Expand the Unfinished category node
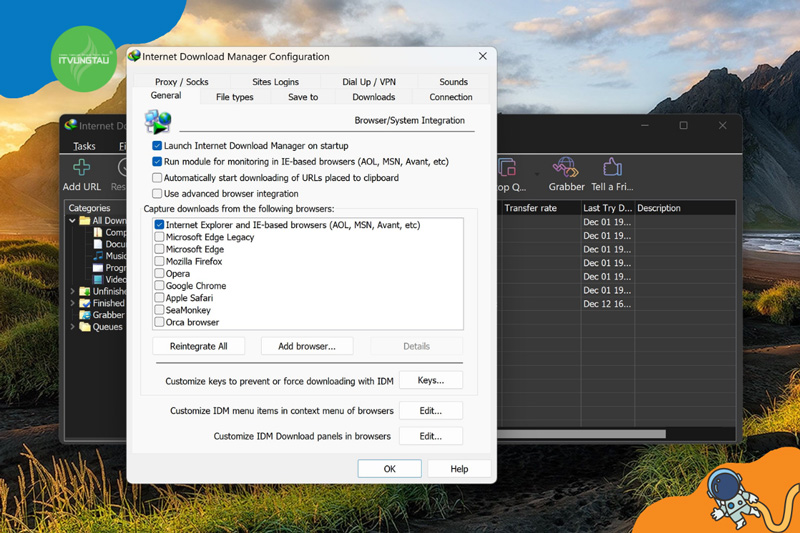 tap(72, 291)
